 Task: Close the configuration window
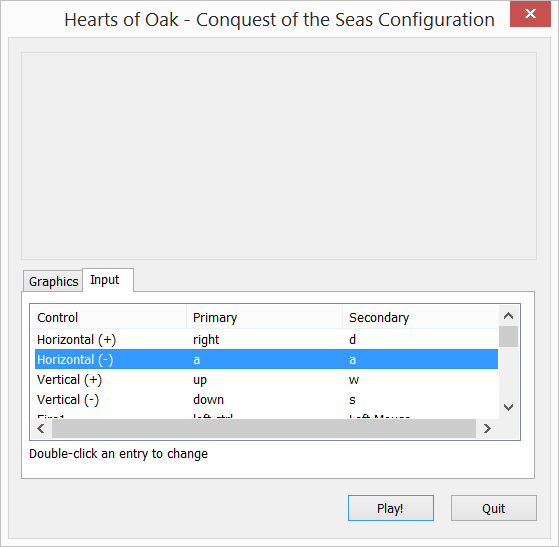[x=530, y=14]
